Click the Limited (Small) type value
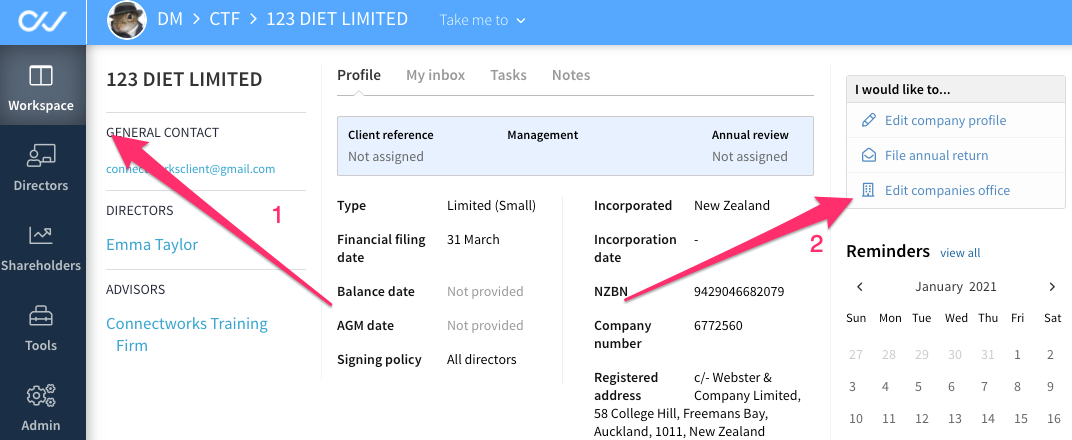This screenshot has width=1072, height=440. coord(492,206)
